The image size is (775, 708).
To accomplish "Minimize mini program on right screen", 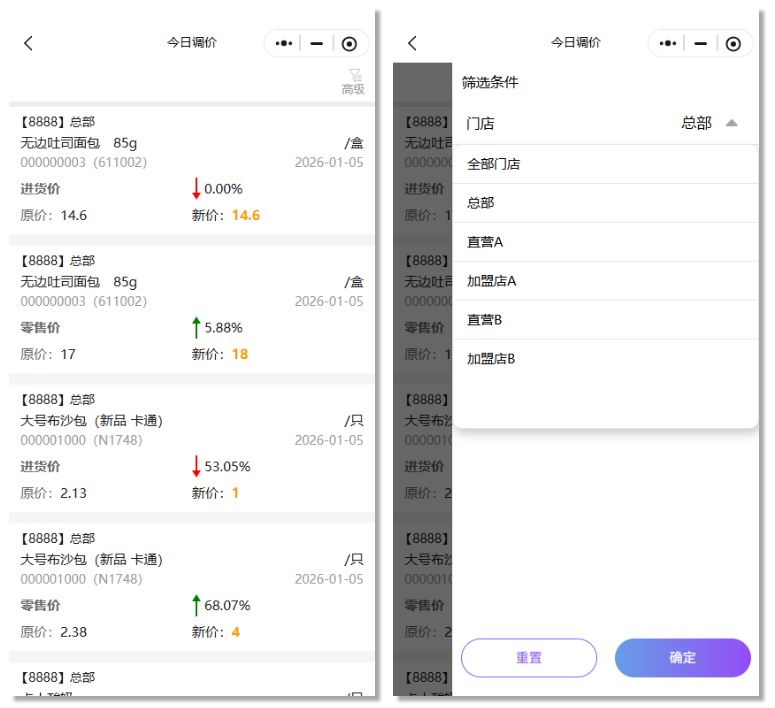I will 701,43.
